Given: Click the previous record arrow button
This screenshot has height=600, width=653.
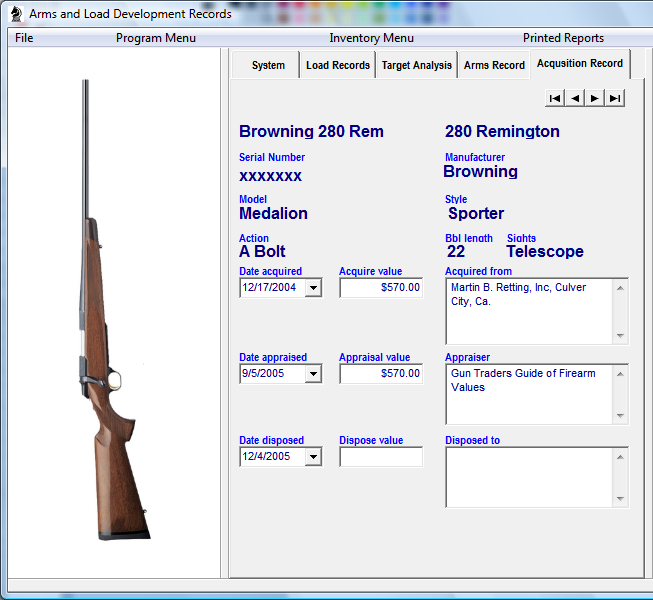Looking at the screenshot, I should click(575, 98).
